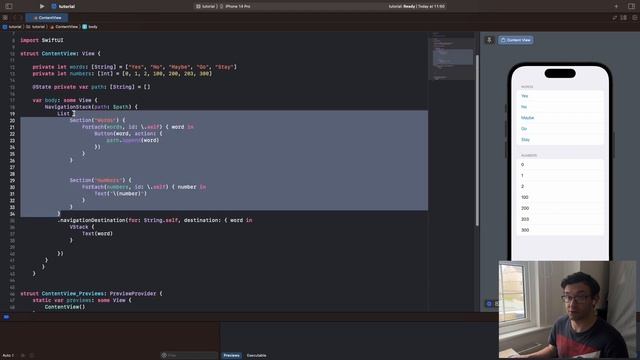The height and width of the screenshot is (360, 640).
Task: Open the body symbol breadcrumb
Action: click(90, 27)
